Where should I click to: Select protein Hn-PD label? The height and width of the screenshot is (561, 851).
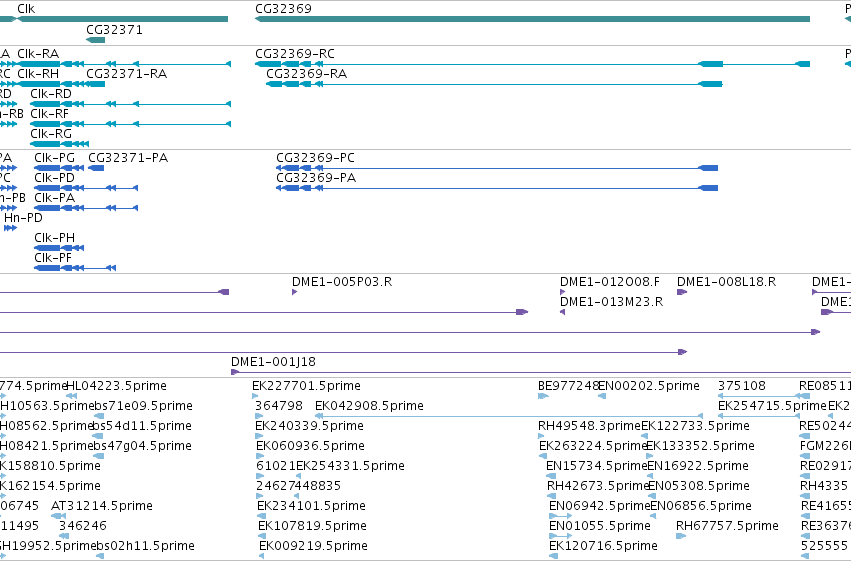(23, 218)
